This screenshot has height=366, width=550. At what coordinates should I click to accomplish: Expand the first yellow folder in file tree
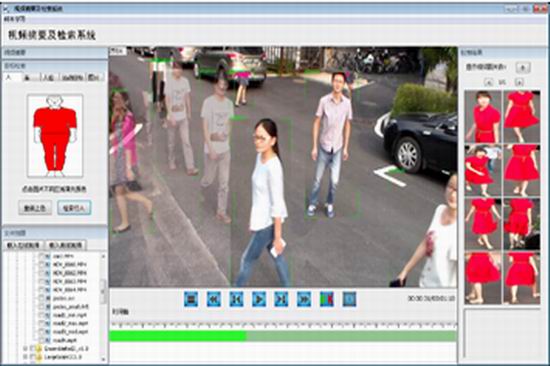coord(25,349)
